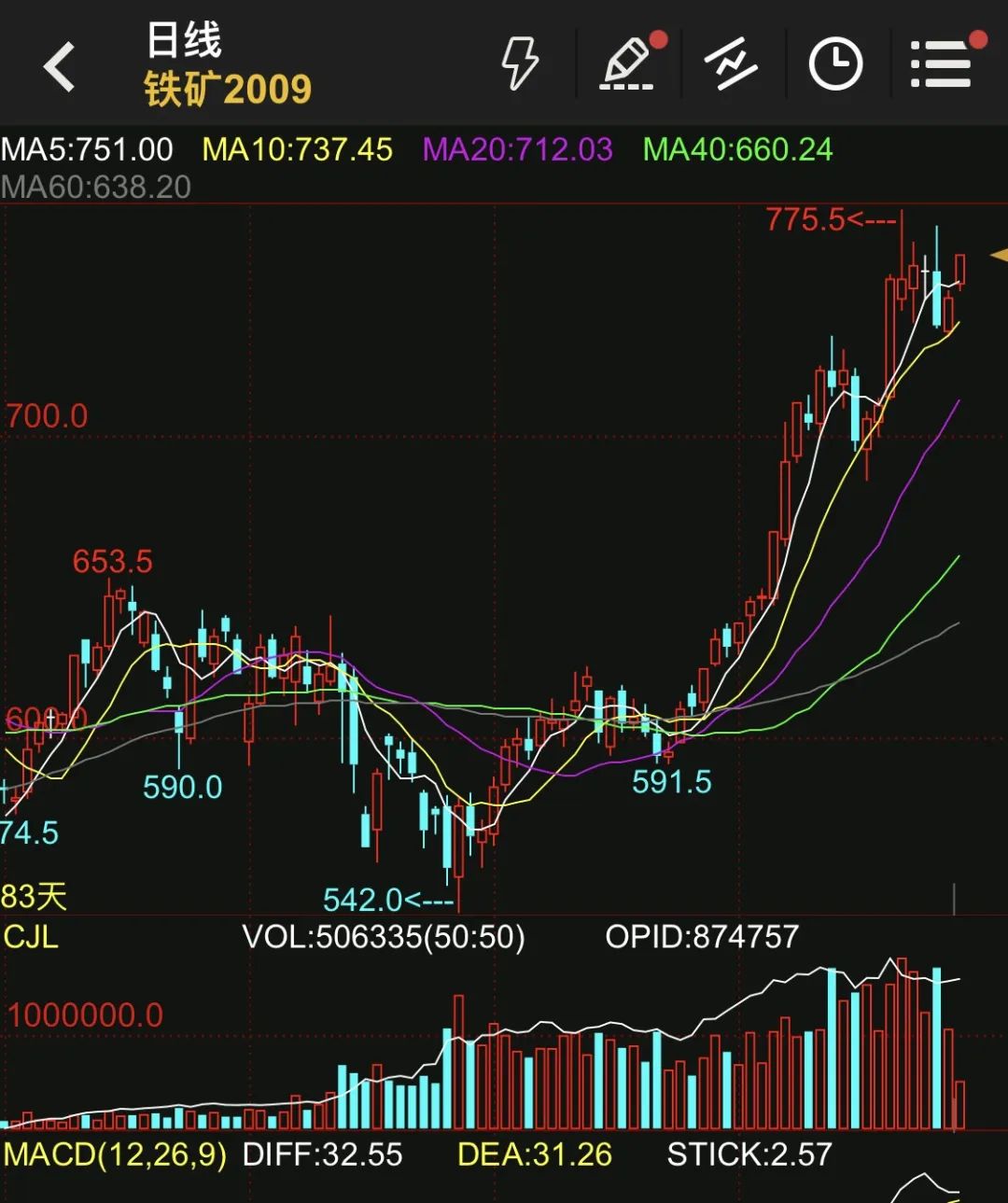Select the MA40:660.24 green label
The image size is (1008, 1203).
point(737,149)
